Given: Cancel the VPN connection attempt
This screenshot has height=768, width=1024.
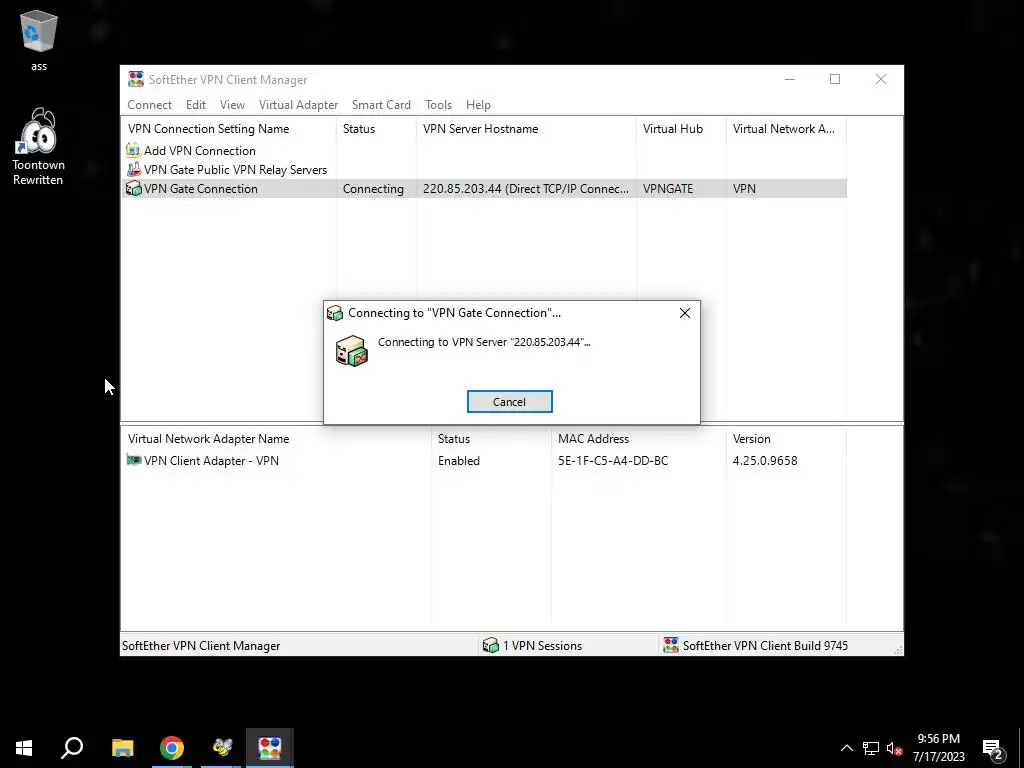Looking at the screenshot, I should click(509, 402).
